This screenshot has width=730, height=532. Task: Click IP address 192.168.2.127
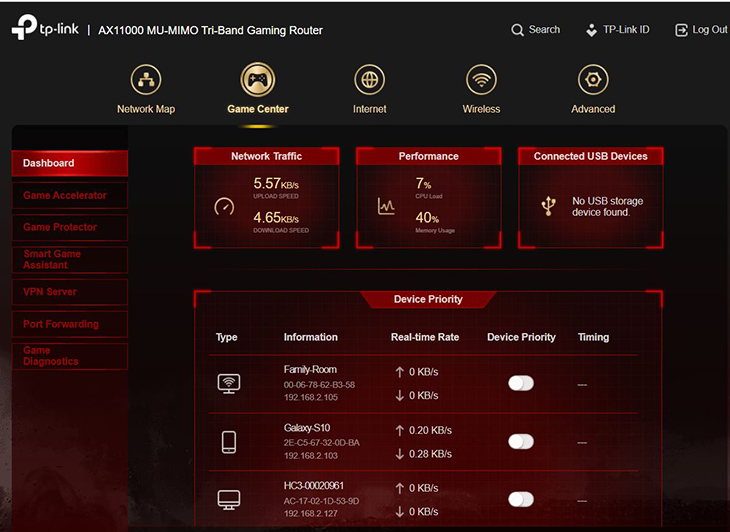311,513
